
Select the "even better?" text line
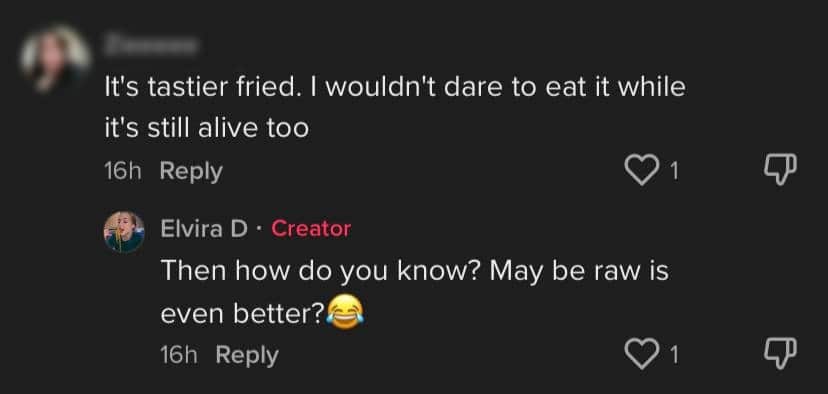243,314
